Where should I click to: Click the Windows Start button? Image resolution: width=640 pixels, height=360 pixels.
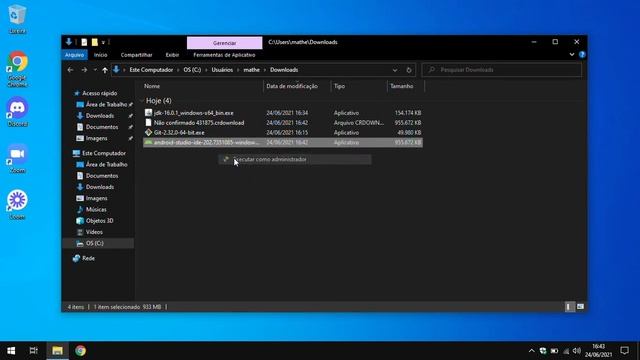coord(11,351)
